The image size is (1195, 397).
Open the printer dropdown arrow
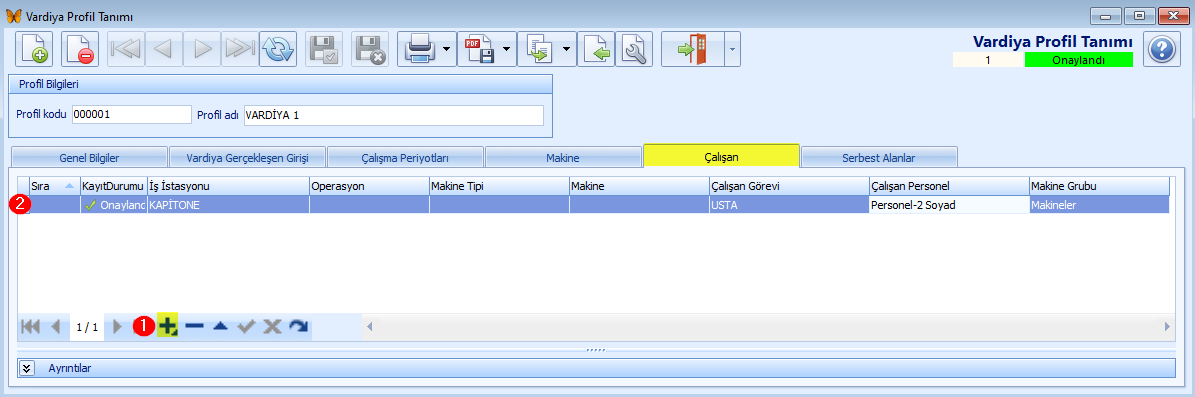[x=447, y=50]
